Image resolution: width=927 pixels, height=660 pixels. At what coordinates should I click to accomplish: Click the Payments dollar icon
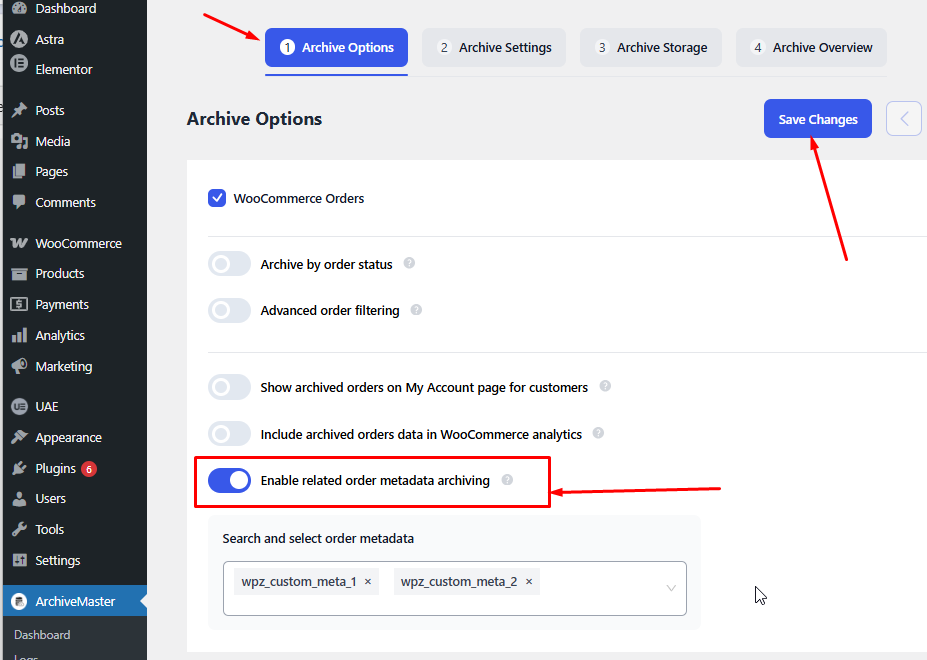coord(20,304)
